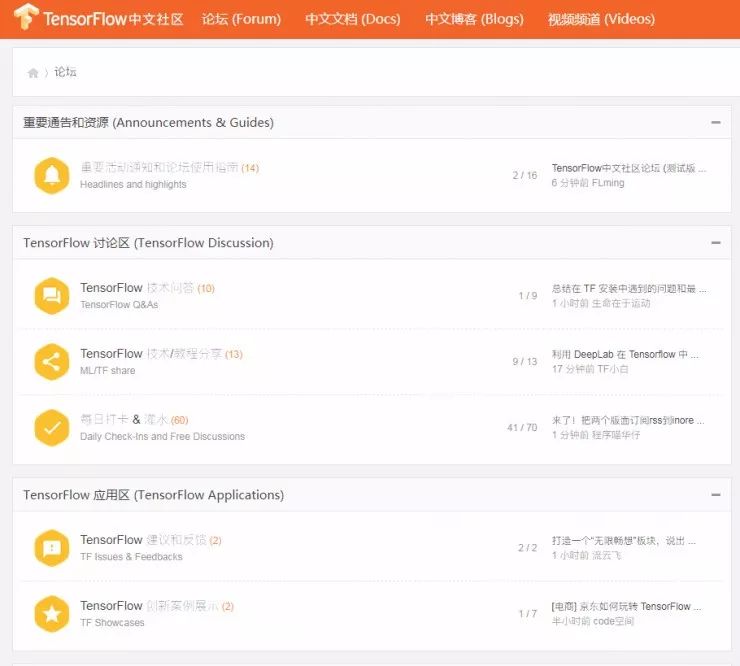This screenshot has width=740, height=666.
Task: Click the 'TF Showcases' description text
Action: click(112, 623)
